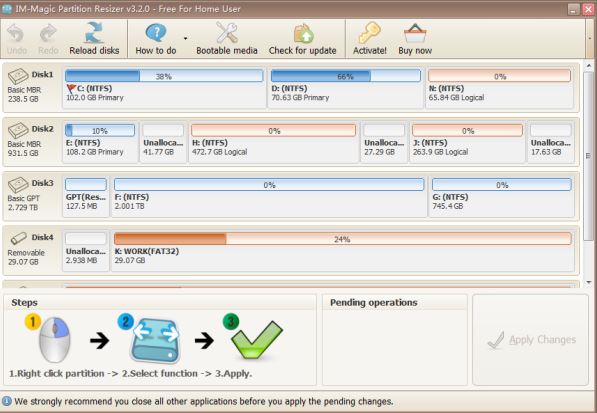Open the How to do help icon

point(156,33)
